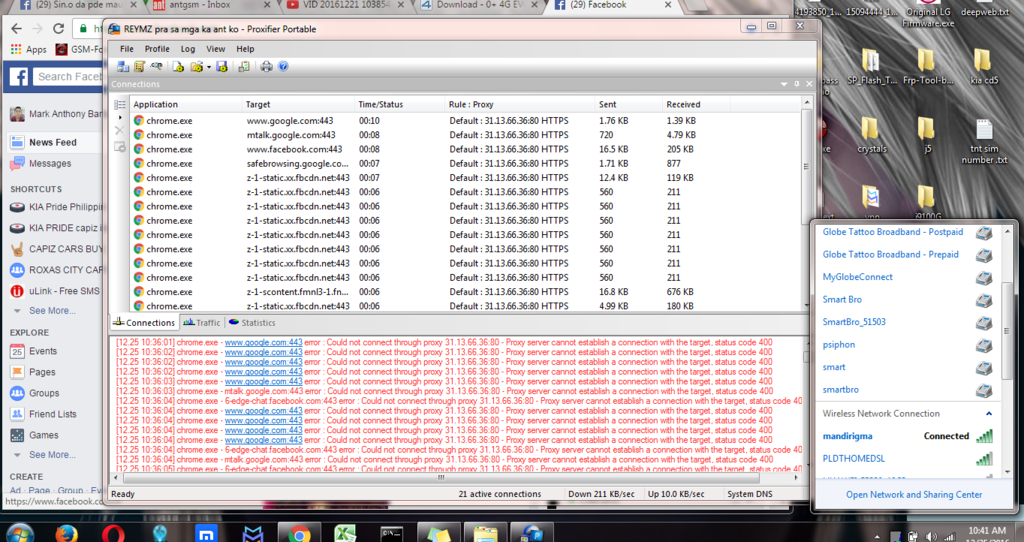Click the Save Profile toolbar icon

221,67
